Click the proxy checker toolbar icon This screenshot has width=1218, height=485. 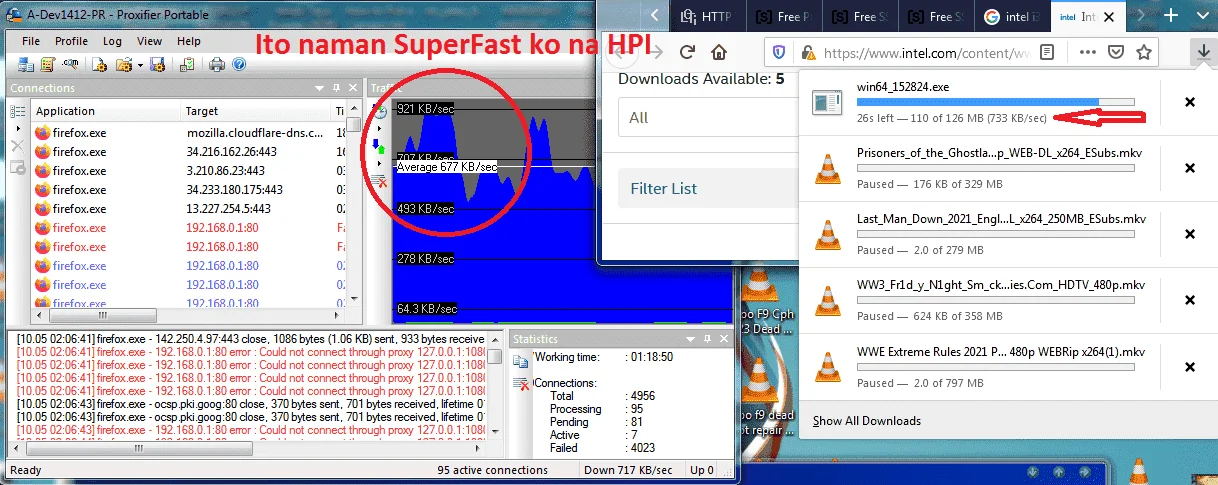pos(187,64)
